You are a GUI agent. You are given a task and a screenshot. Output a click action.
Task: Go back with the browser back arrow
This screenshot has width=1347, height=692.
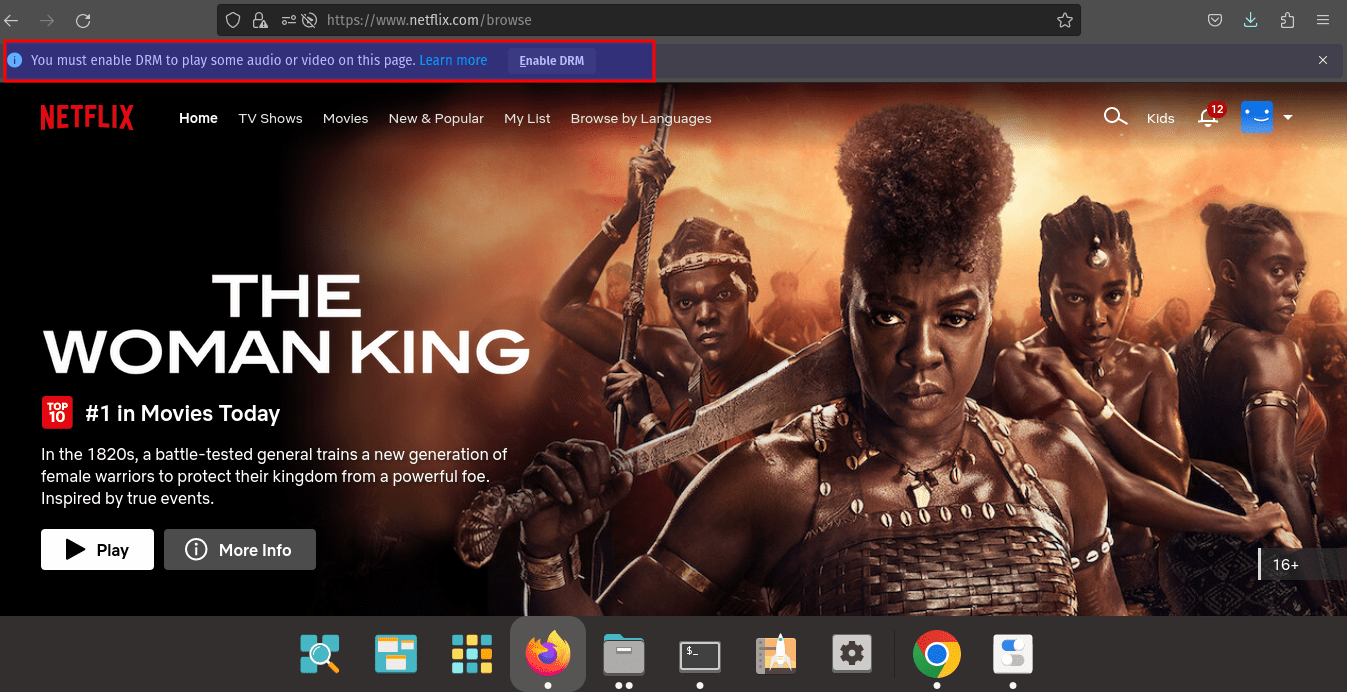pos(11,20)
